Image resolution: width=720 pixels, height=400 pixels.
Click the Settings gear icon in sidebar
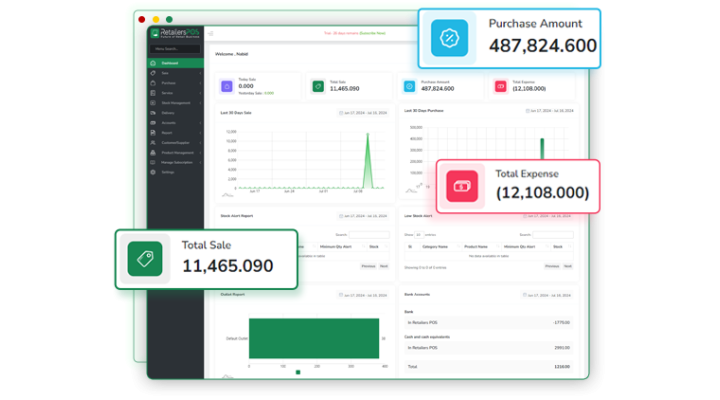[153, 172]
